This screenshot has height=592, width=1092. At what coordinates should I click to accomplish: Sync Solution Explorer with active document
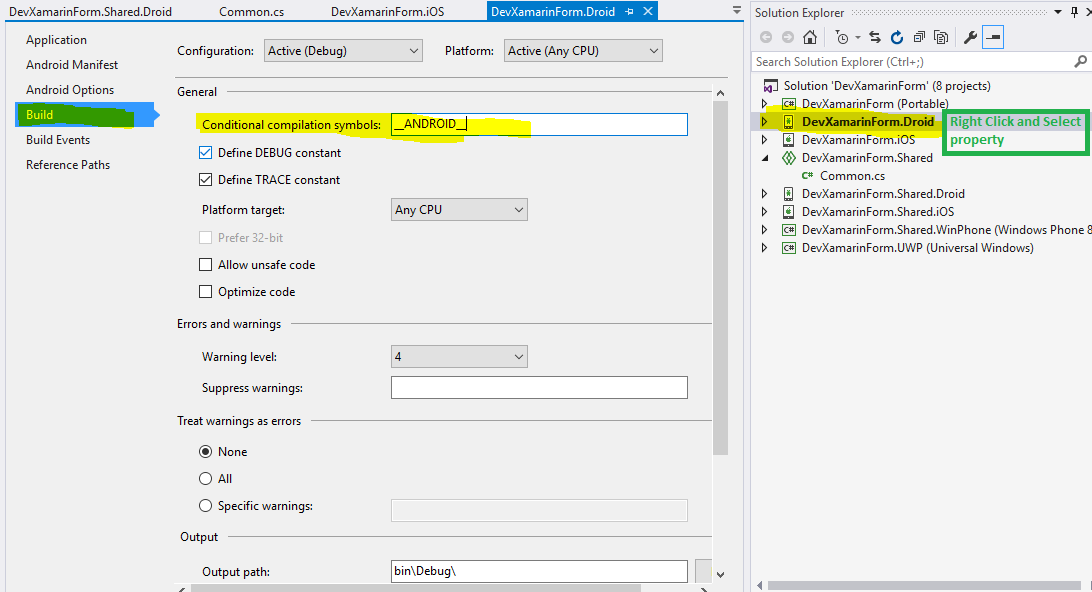click(875, 38)
